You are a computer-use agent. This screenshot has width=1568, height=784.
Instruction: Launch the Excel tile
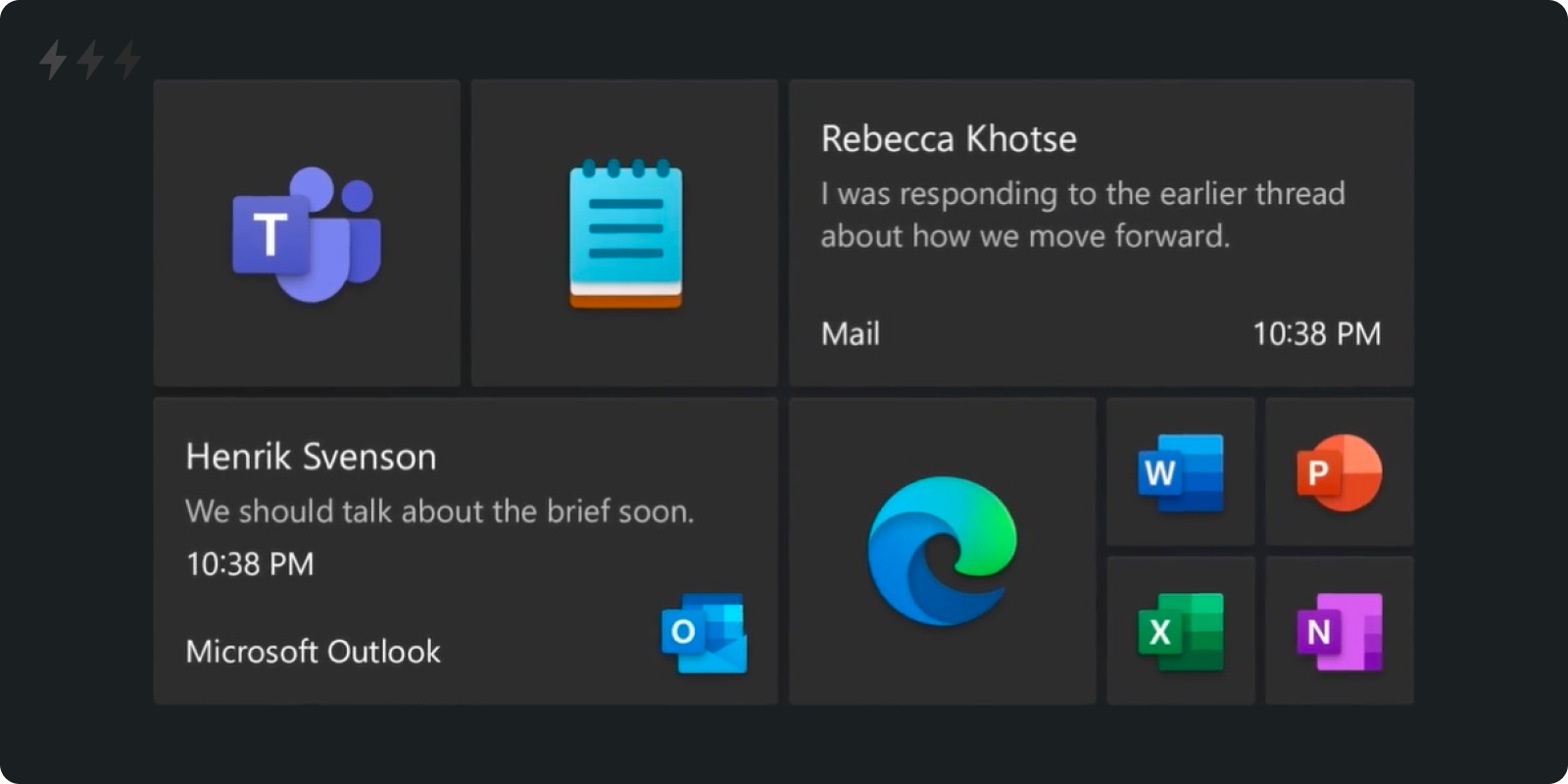tap(1181, 630)
